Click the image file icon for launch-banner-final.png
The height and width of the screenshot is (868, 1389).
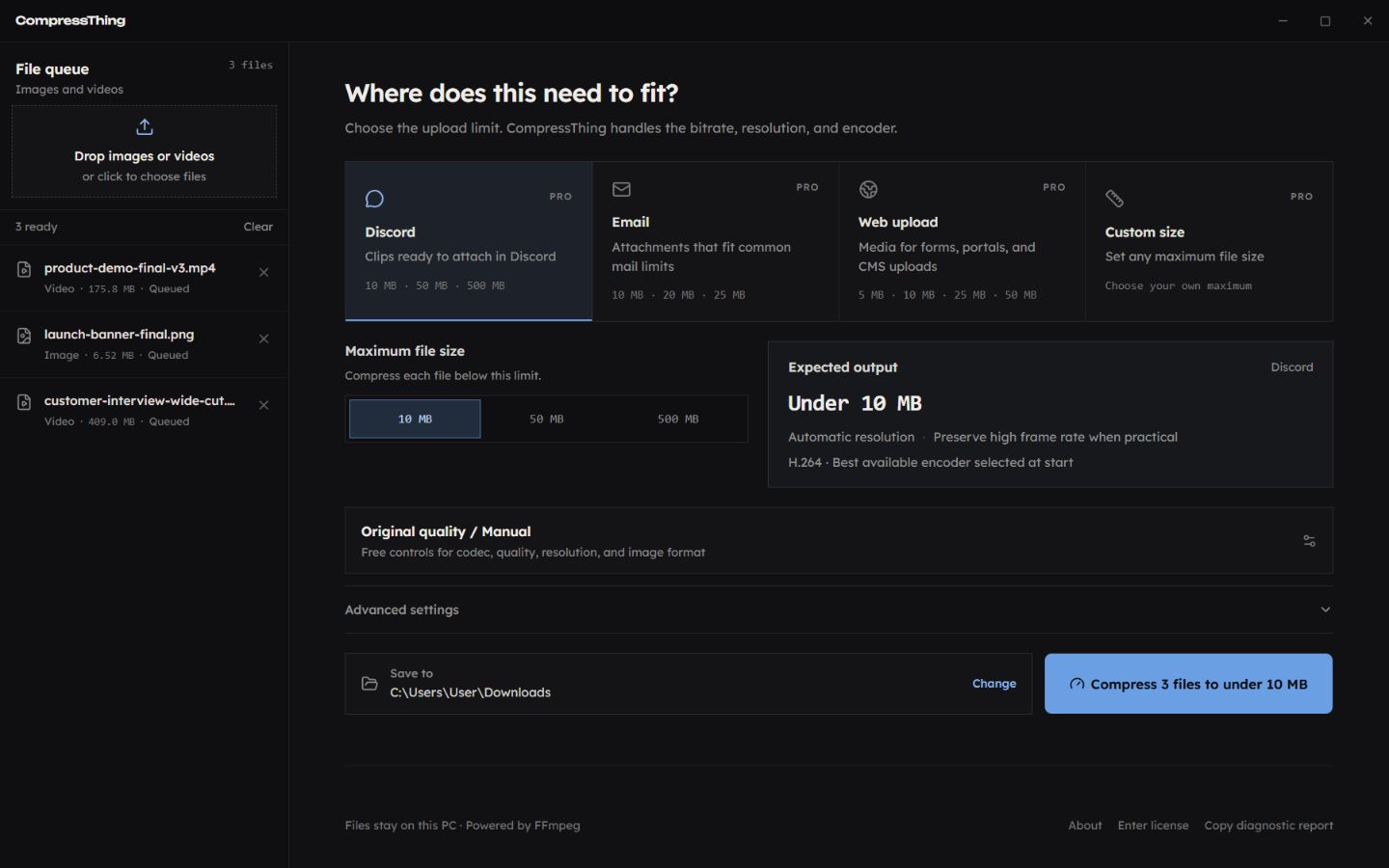click(x=24, y=337)
